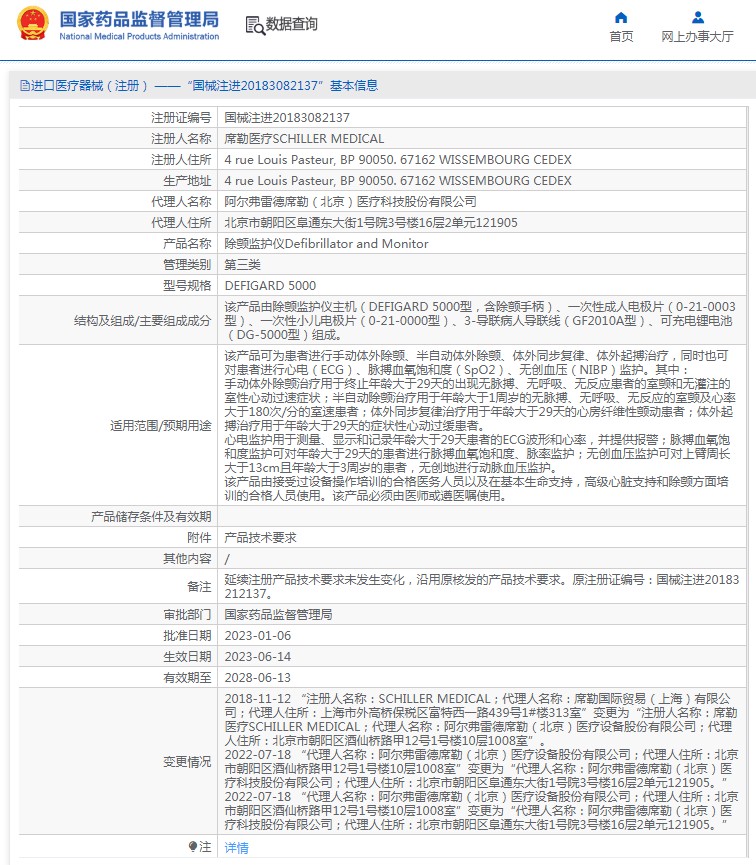Click the 变更情况 row label
This screenshot has width=756, height=865.
pyautogui.click(x=187, y=761)
